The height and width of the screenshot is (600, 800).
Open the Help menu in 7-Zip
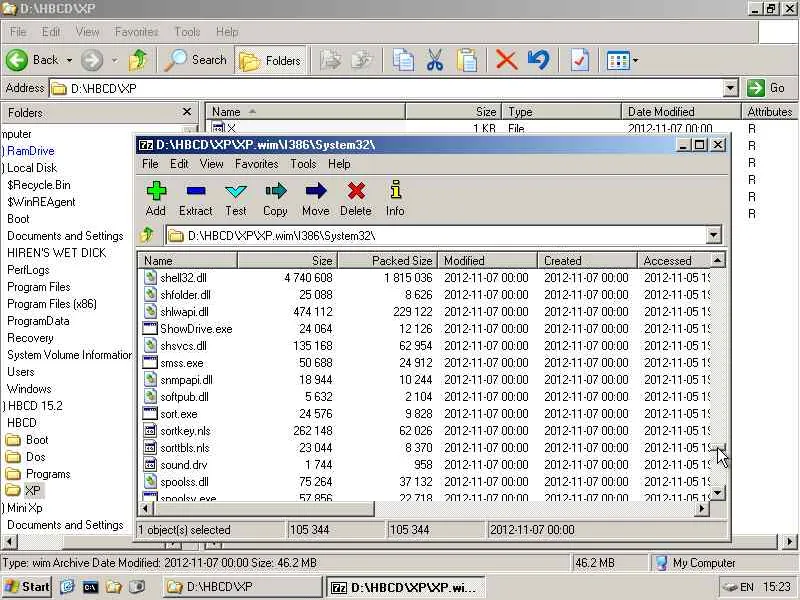pos(339,164)
